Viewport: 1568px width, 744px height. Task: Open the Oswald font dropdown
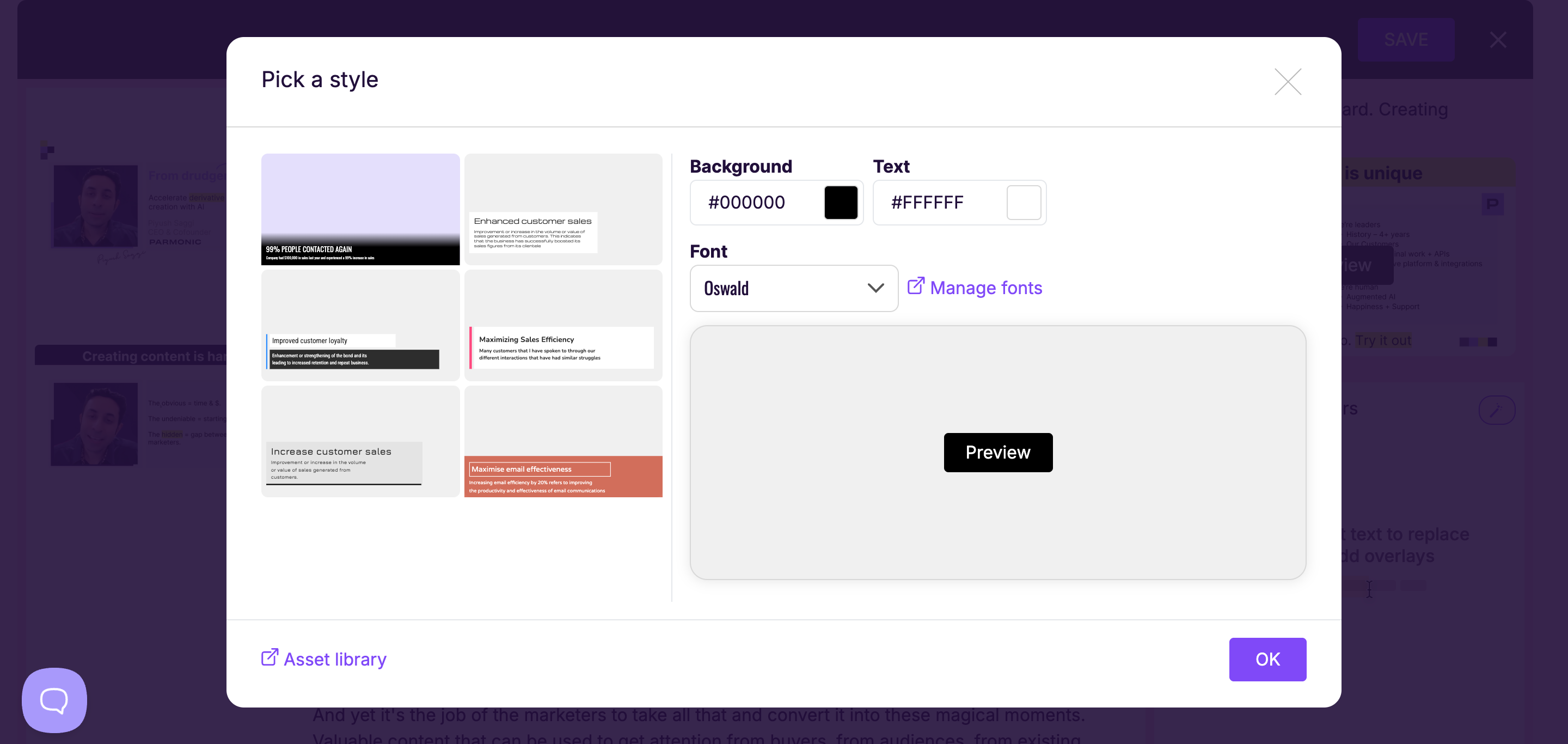[x=794, y=289]
